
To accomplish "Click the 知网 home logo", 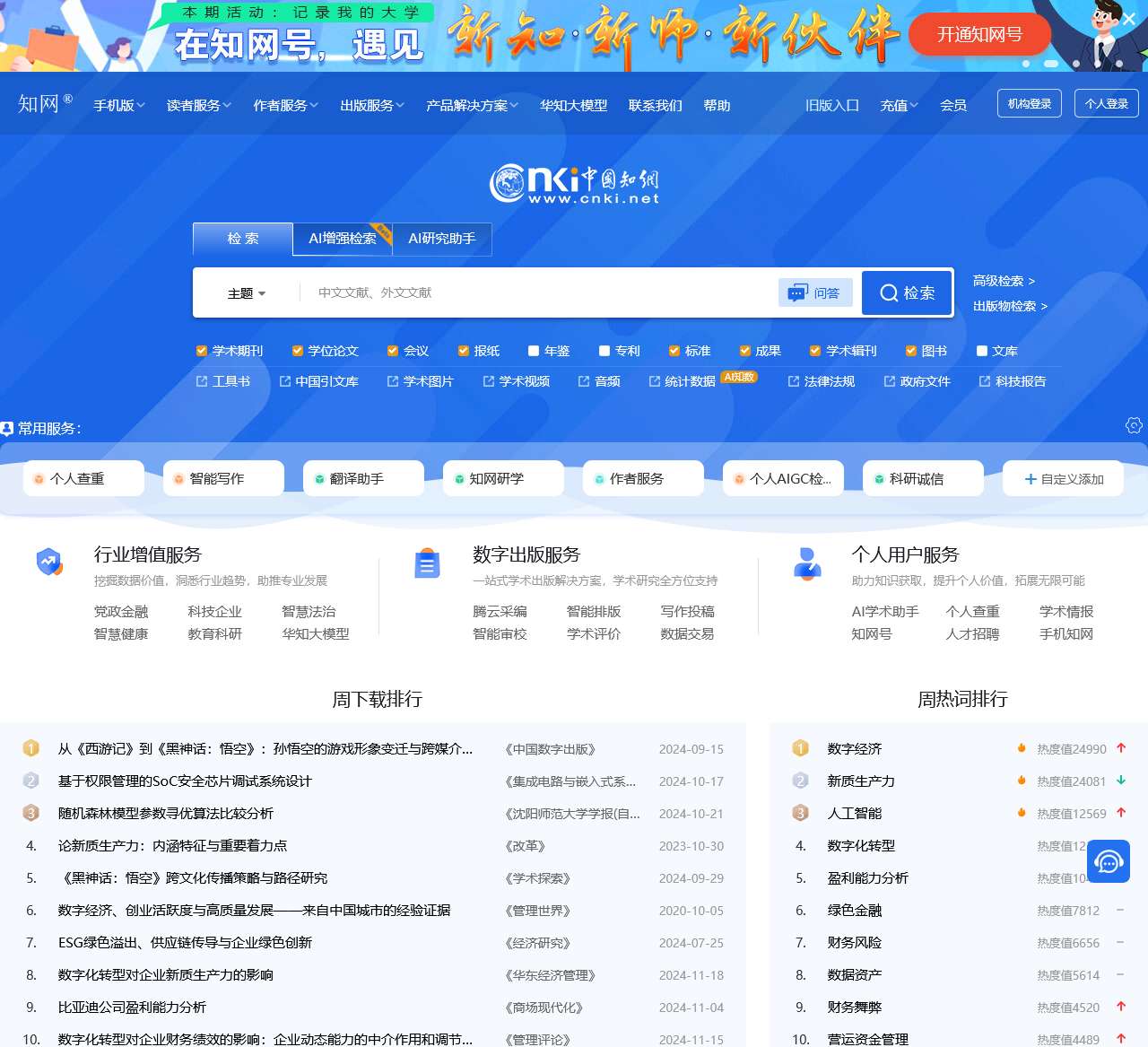I will tap(45, 104).
